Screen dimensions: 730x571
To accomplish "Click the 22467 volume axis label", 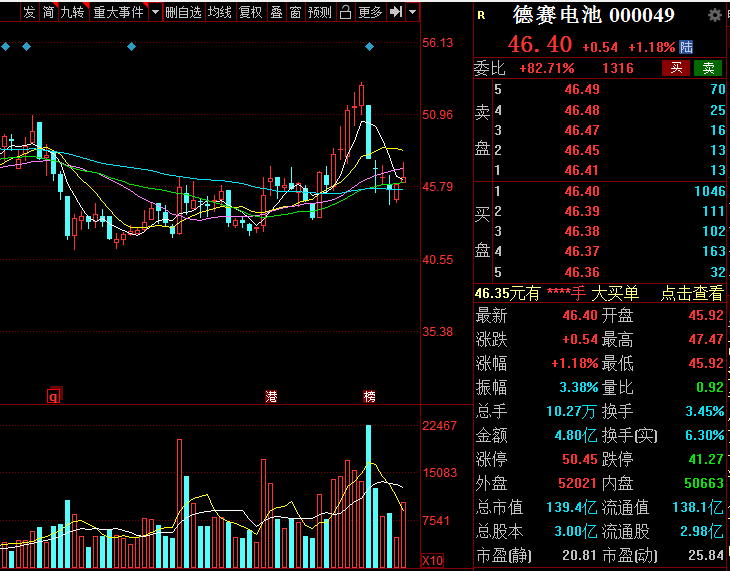I will tap(439, 426).
